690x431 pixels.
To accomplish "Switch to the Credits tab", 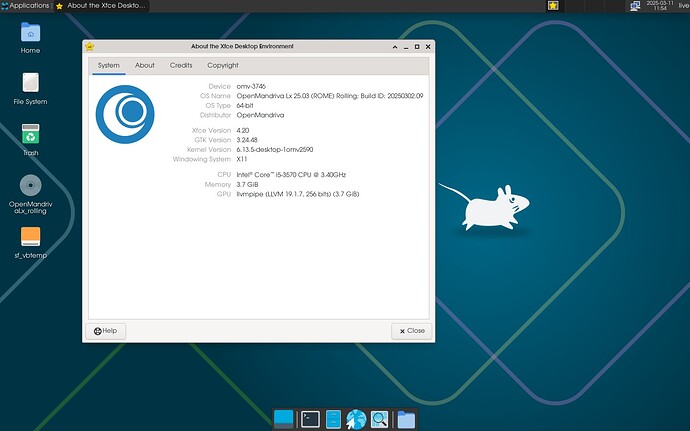I will point(181,65).
